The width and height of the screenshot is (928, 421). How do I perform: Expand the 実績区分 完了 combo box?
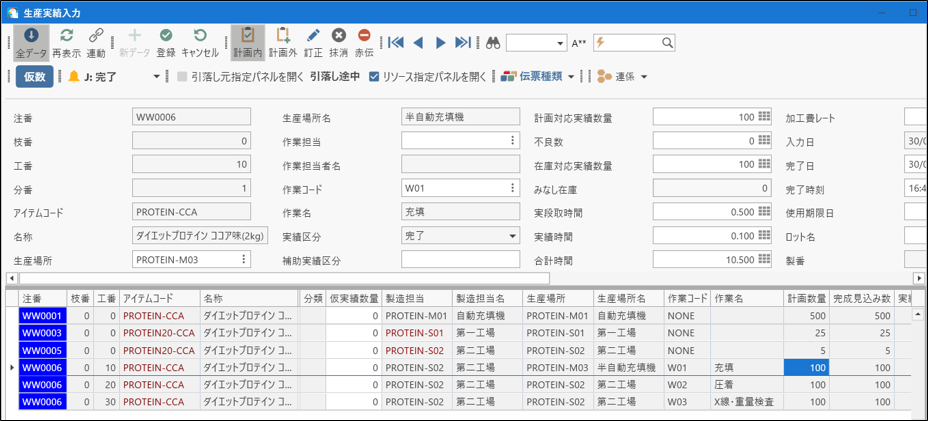pyautogui.click(x=513, y=236)
